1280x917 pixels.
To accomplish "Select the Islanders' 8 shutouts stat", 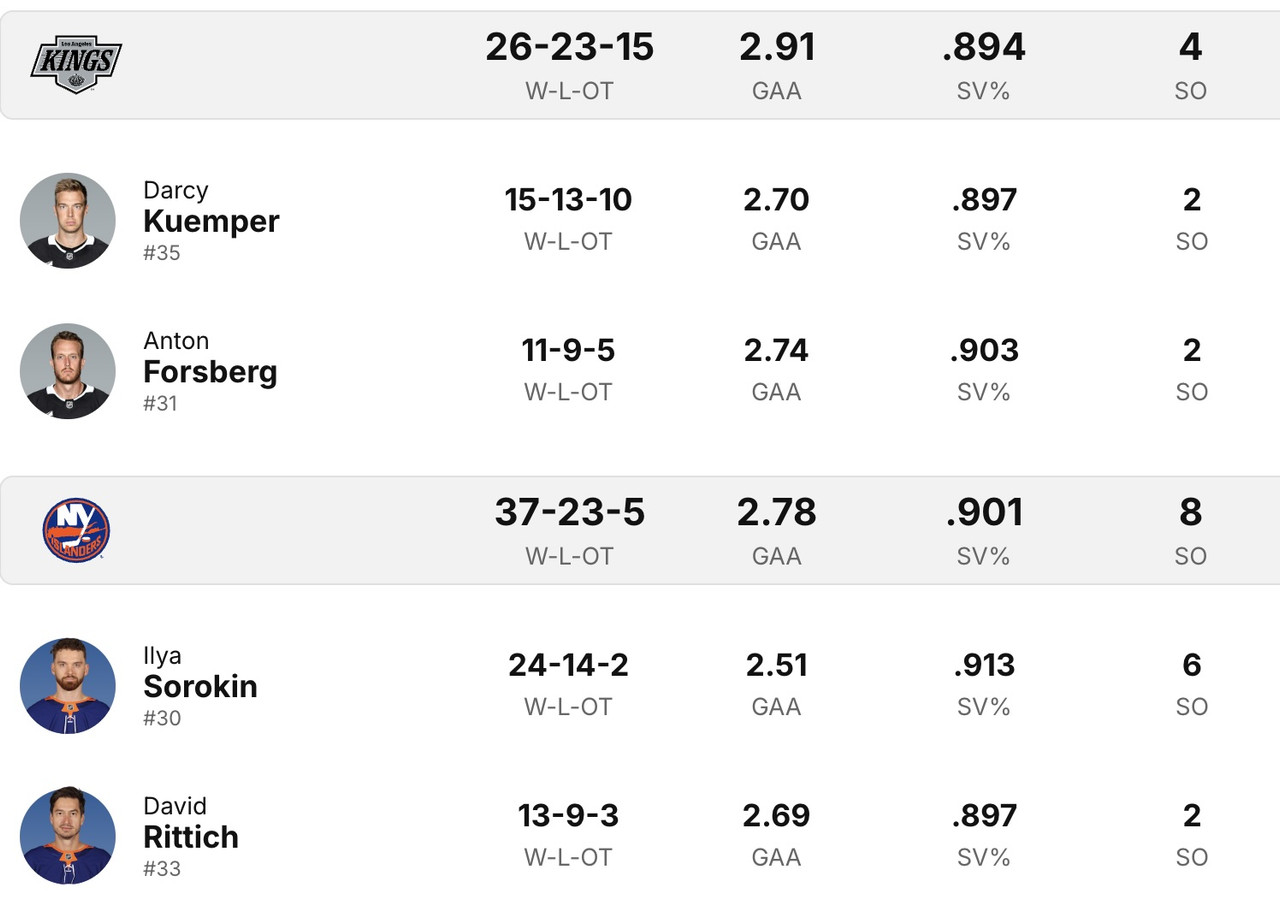I will tap(1190, 512).
